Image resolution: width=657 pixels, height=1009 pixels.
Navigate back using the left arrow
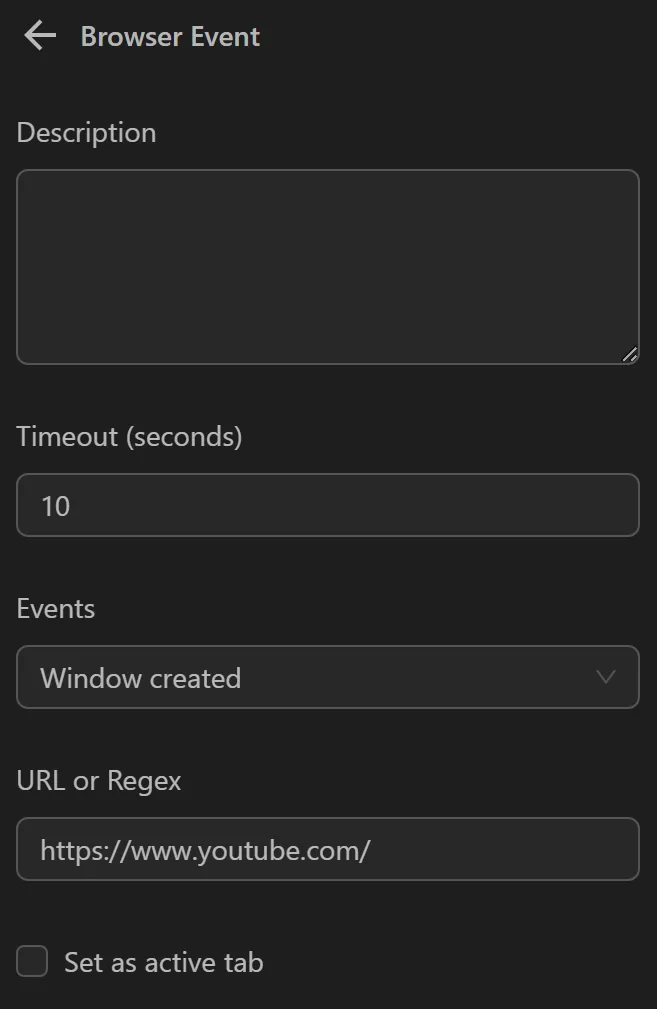pyautogui.click(x=37, y=35)
